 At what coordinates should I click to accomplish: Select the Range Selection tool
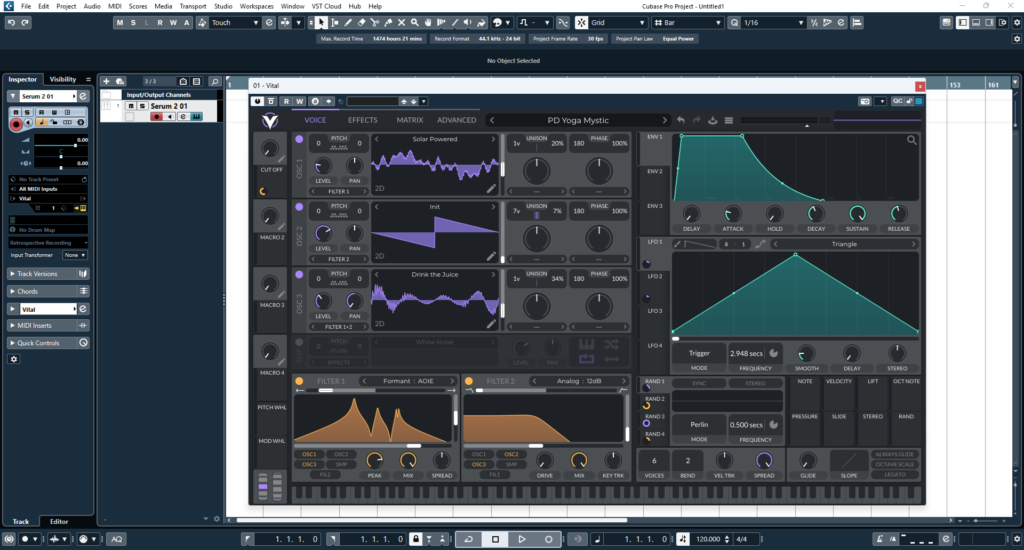coord(334,22)
